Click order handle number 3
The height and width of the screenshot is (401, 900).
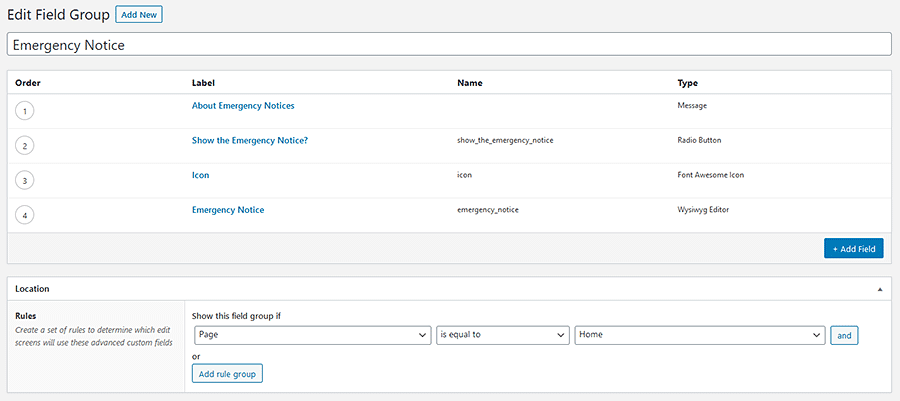[x=25, y=181]
